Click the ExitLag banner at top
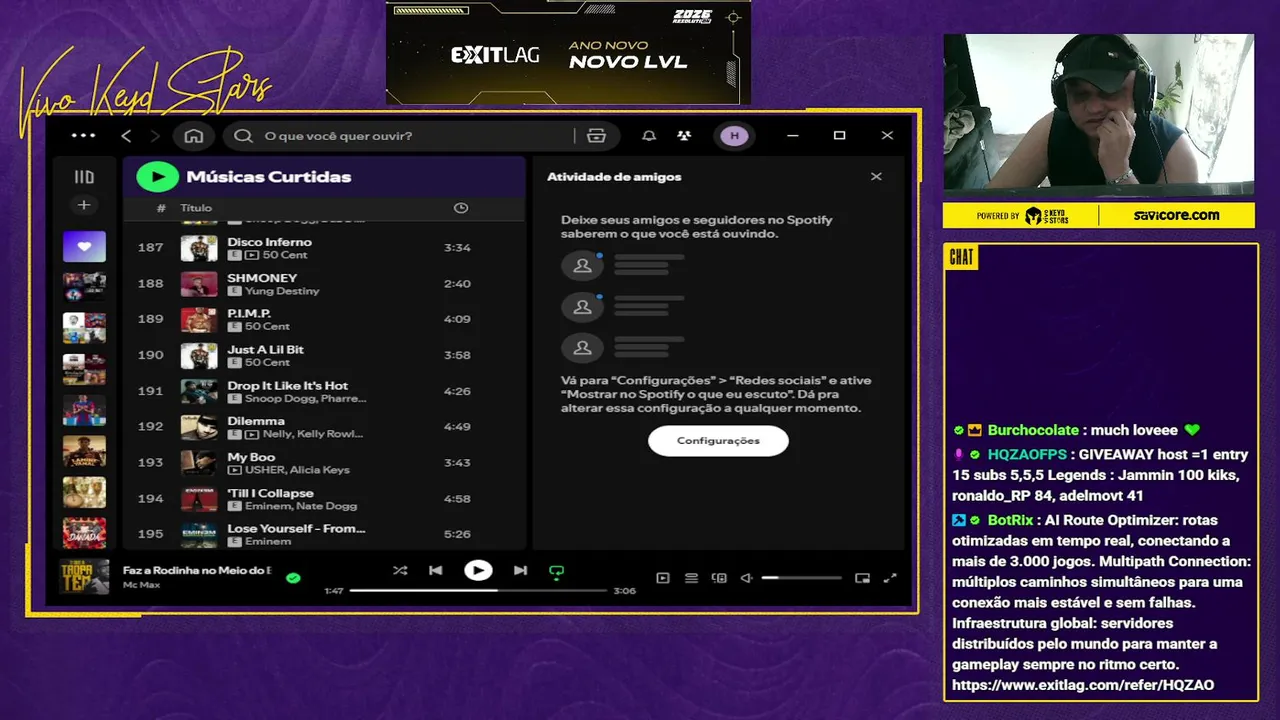The height and width of the screenshot is (720, 1280). pos(568,53)
